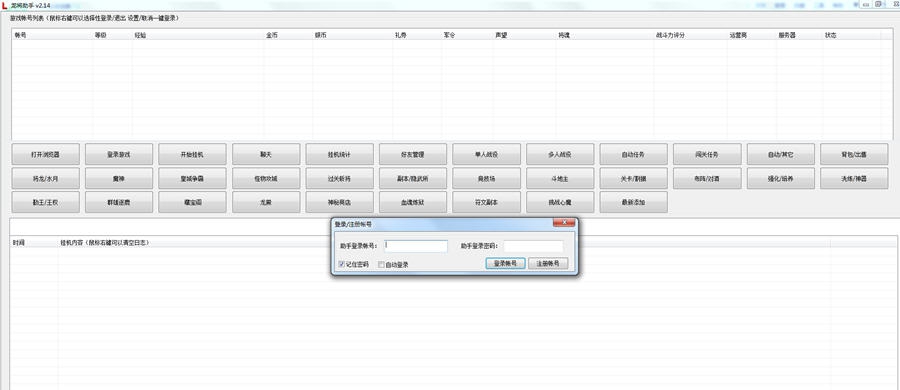Click the 血魂炼狱 button
The image size is (900, 390).
(413, 202)
